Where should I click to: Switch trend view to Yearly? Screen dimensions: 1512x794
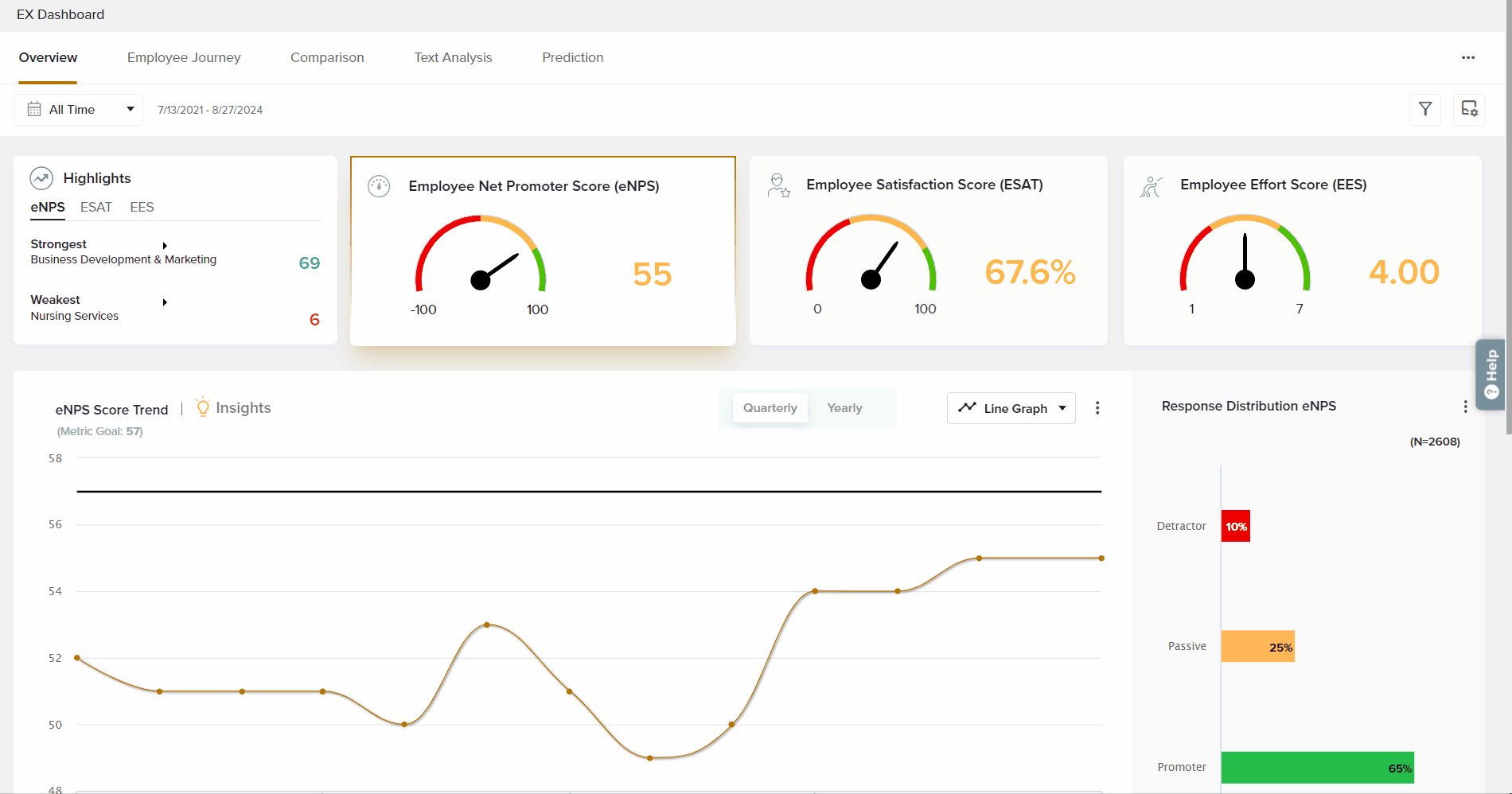tap(844, 408)
